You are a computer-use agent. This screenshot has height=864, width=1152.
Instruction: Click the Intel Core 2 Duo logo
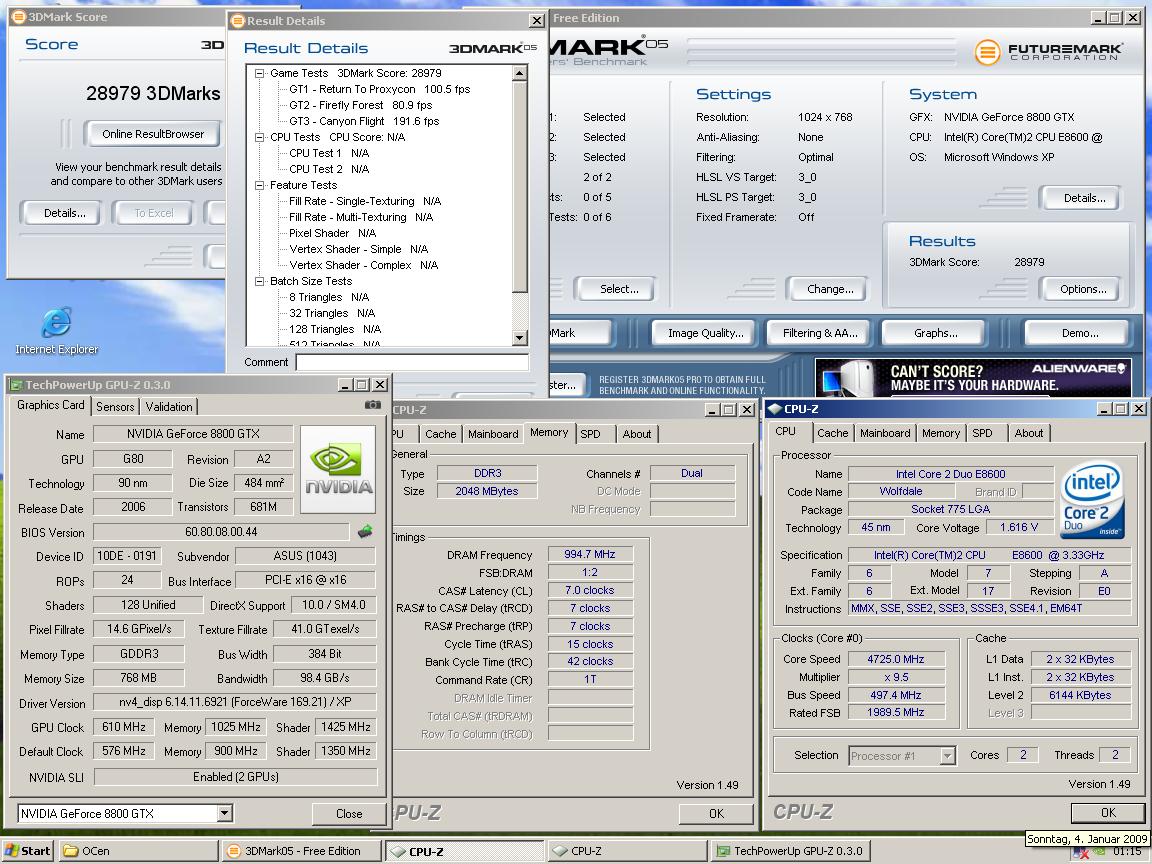point(1092,500)
